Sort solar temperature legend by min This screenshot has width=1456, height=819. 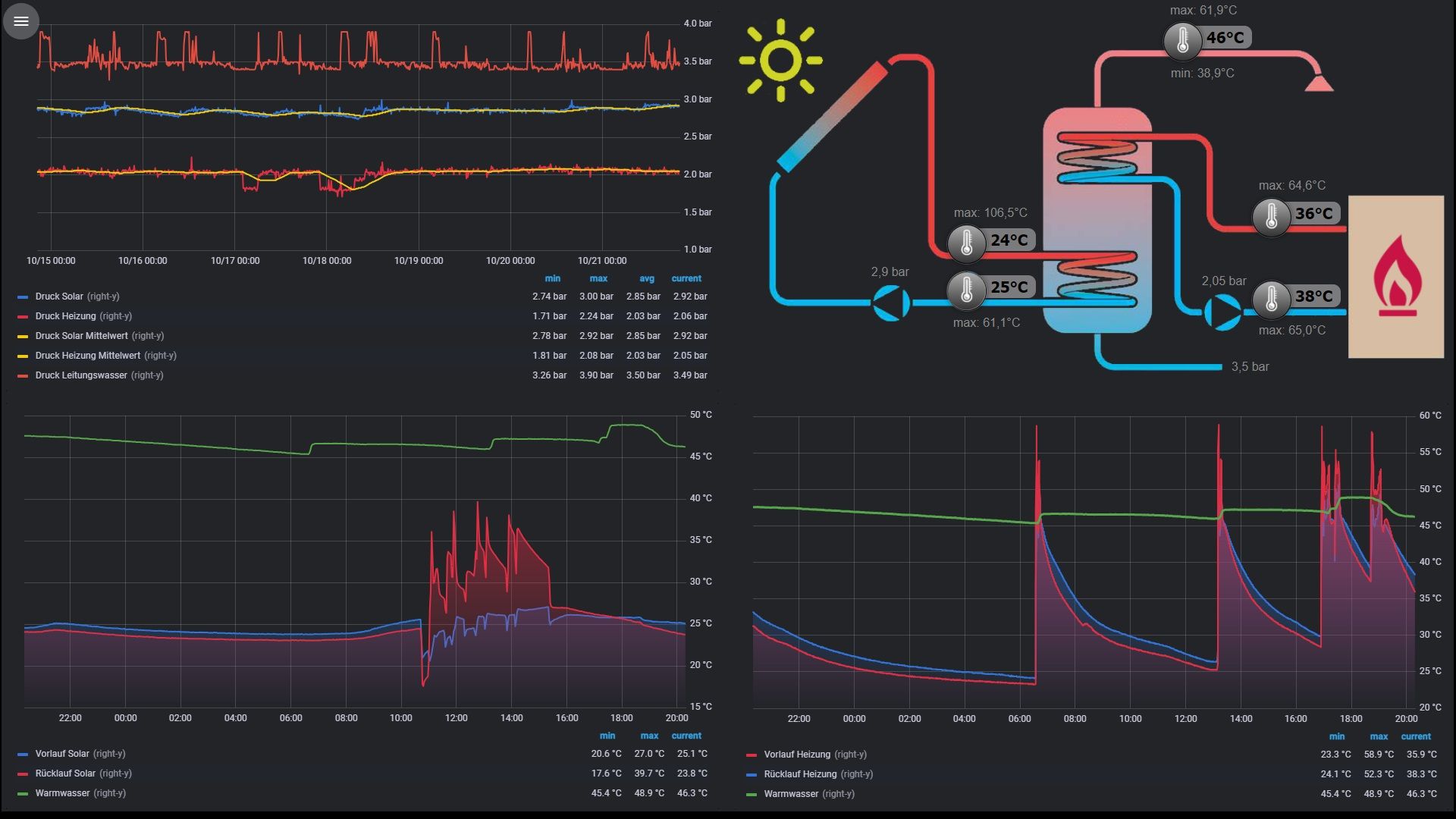coord(607,736)
